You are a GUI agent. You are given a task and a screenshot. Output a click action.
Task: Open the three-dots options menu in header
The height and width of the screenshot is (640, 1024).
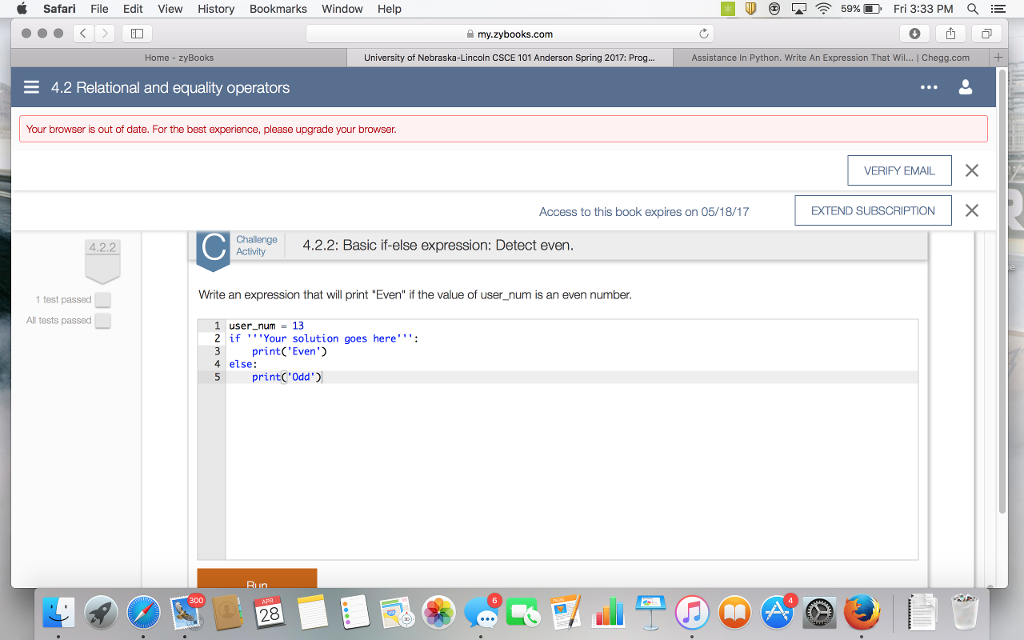point(929,88)
